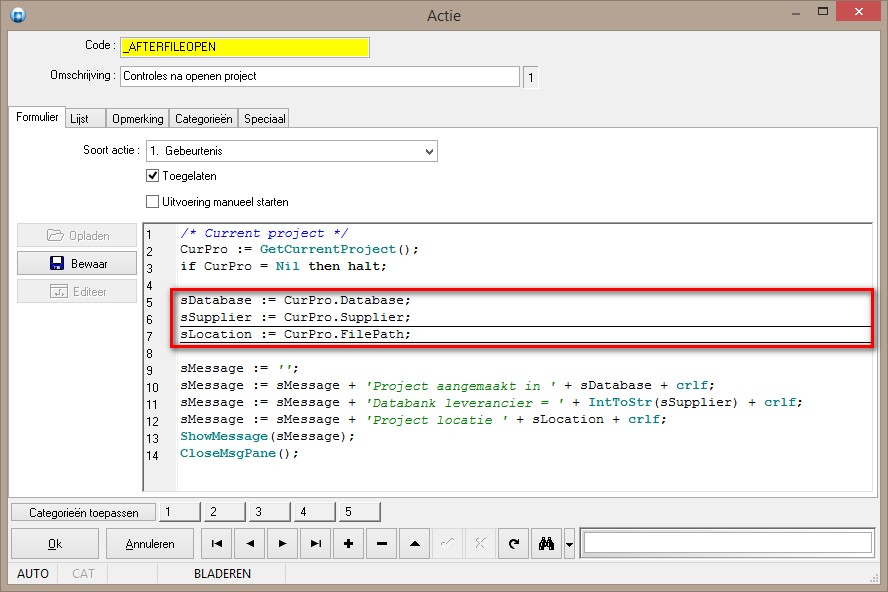
Task: Click the 'ShowMessage(sMessage);' code line
Action: click(267, 436)
